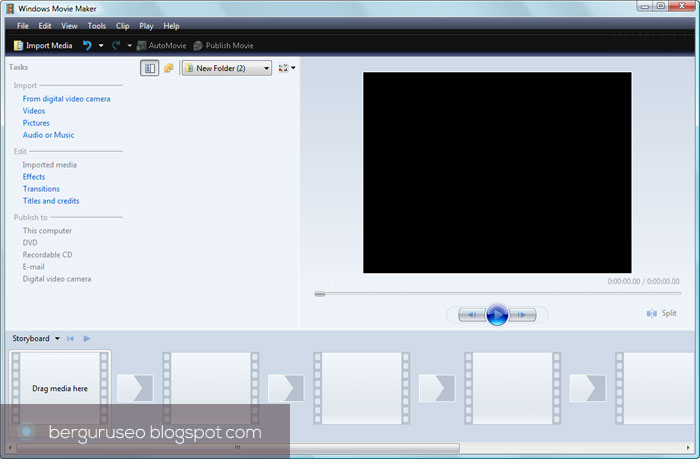Click the new collection folder icon
This screenshot has height=459, width=700.
(168, 68)
